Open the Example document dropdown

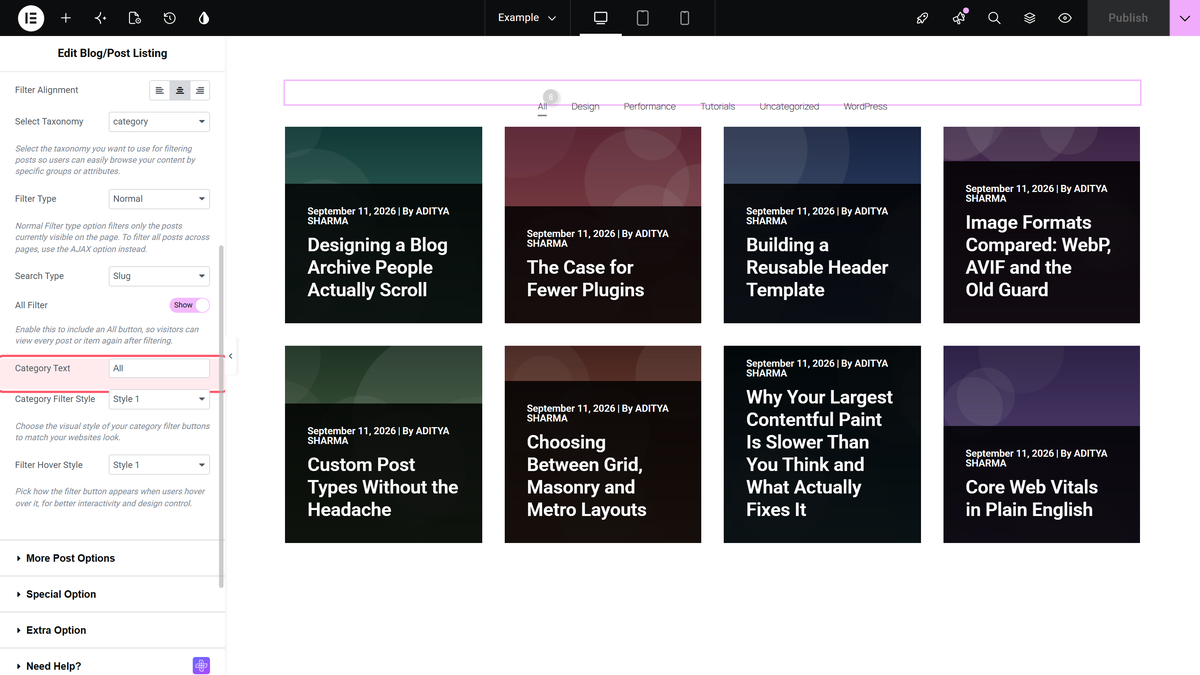tap(527, 18)
